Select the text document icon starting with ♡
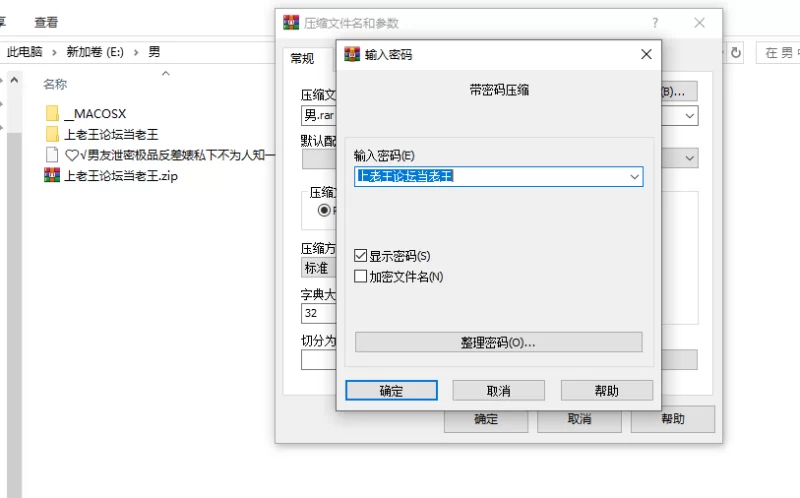Image resolution: width=800 pixels, height=498 pixels. [x=52, y=155]
